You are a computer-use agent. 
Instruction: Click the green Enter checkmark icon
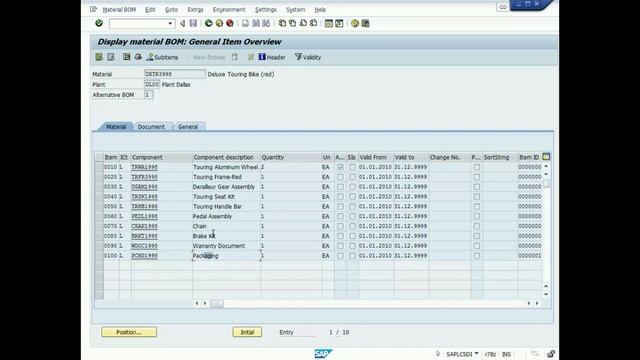[99, 23]
